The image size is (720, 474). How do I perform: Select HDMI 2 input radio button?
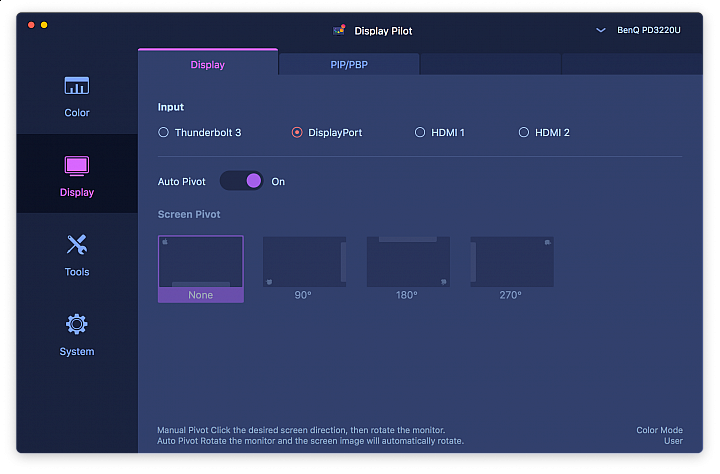pyautogui.click(x=523, y=132)
